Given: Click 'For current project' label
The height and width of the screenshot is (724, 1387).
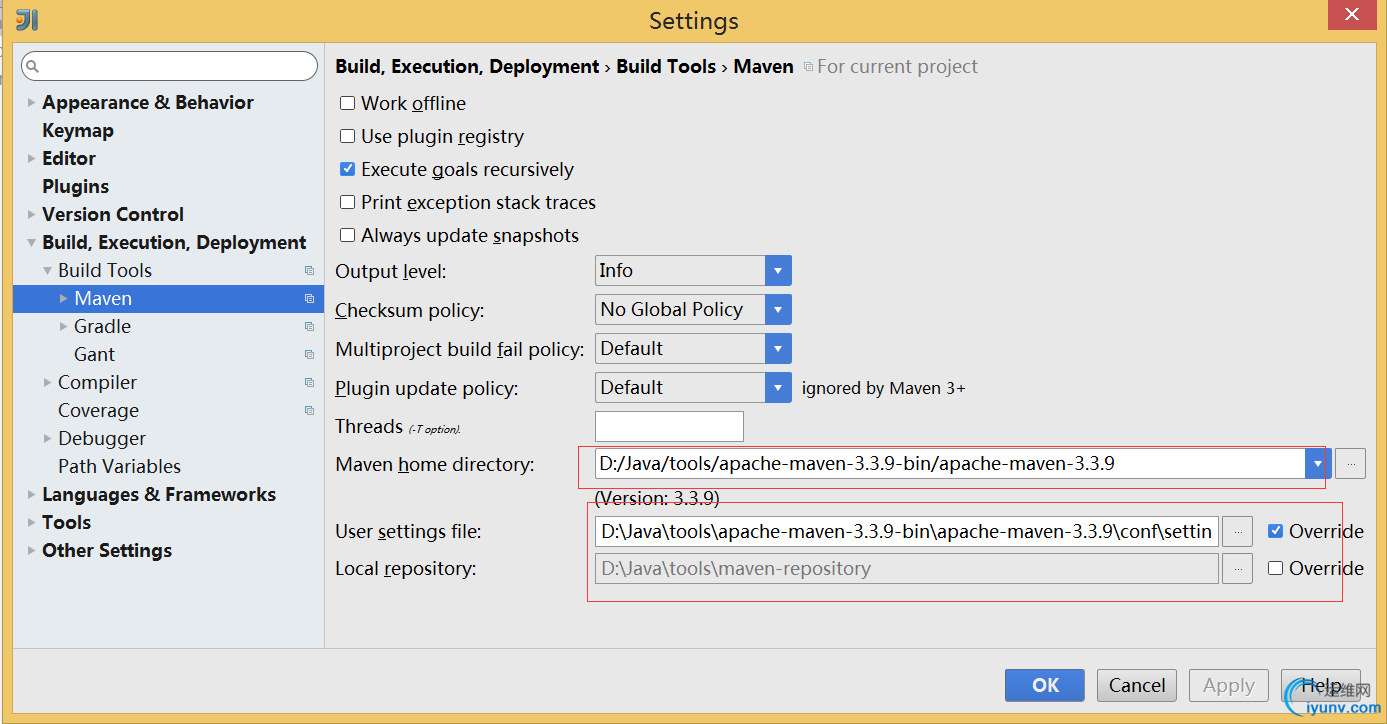Looking at the screenshot, I should (897, 67).
